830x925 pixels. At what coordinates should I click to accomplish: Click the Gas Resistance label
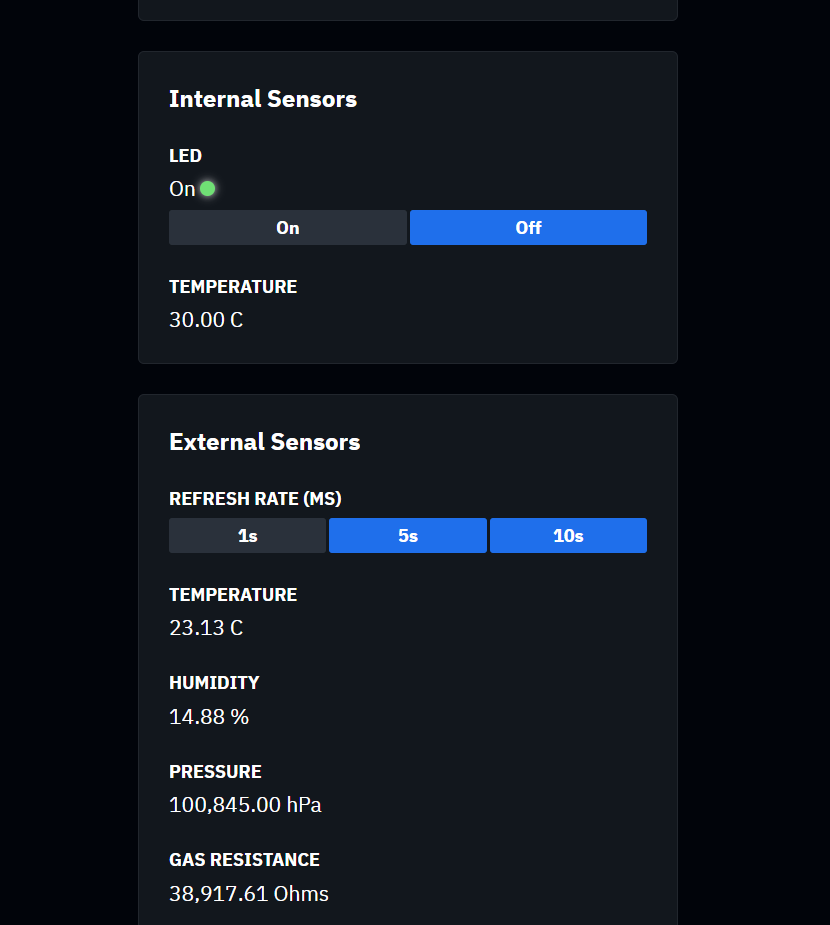(244, 860)
